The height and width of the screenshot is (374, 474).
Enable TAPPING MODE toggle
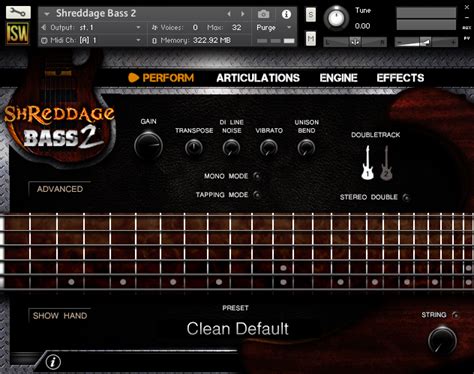pos(257,195)
